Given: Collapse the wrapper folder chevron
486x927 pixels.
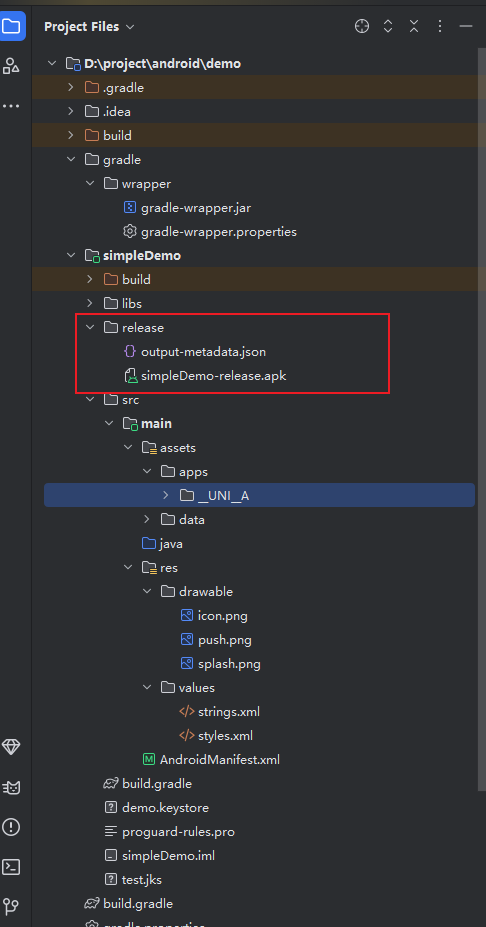Looking at the screenshot, I should coord(90,183).
